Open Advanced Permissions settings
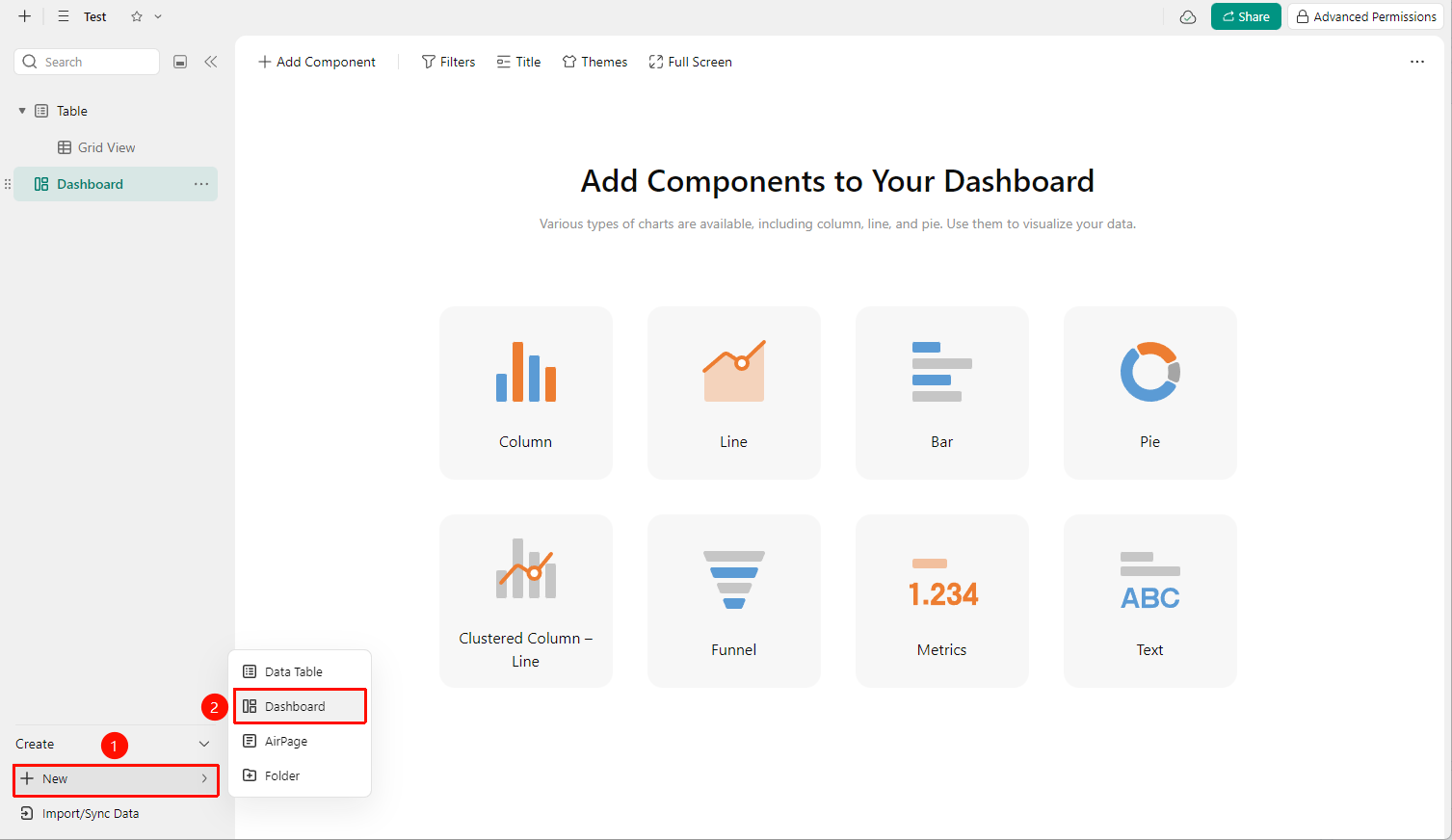The image size is (1452, 840). (x=1365, y=16)
